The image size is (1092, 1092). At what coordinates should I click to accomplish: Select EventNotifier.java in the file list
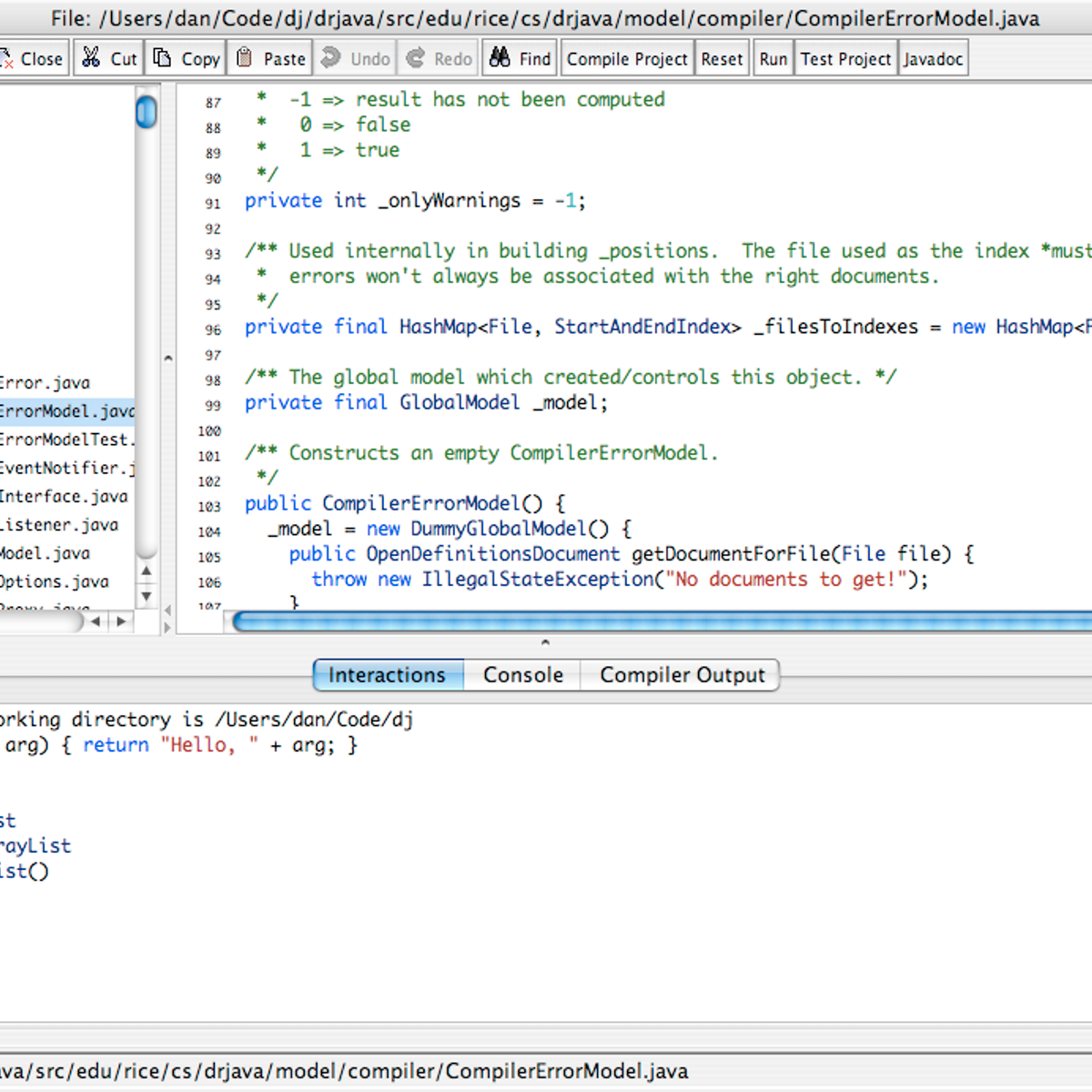[64, 468]
